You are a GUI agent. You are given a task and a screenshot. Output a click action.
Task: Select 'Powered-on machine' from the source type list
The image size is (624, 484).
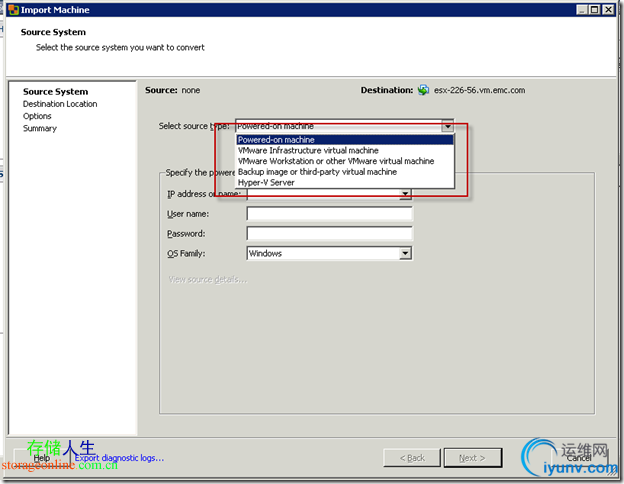pyautogui.click(x=345, y=140)
